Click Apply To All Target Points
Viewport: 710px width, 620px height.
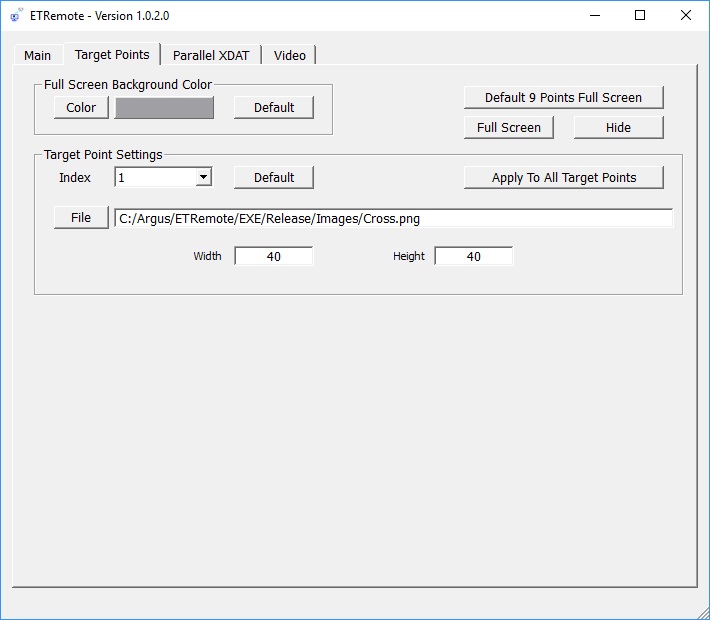coord(564,178)
